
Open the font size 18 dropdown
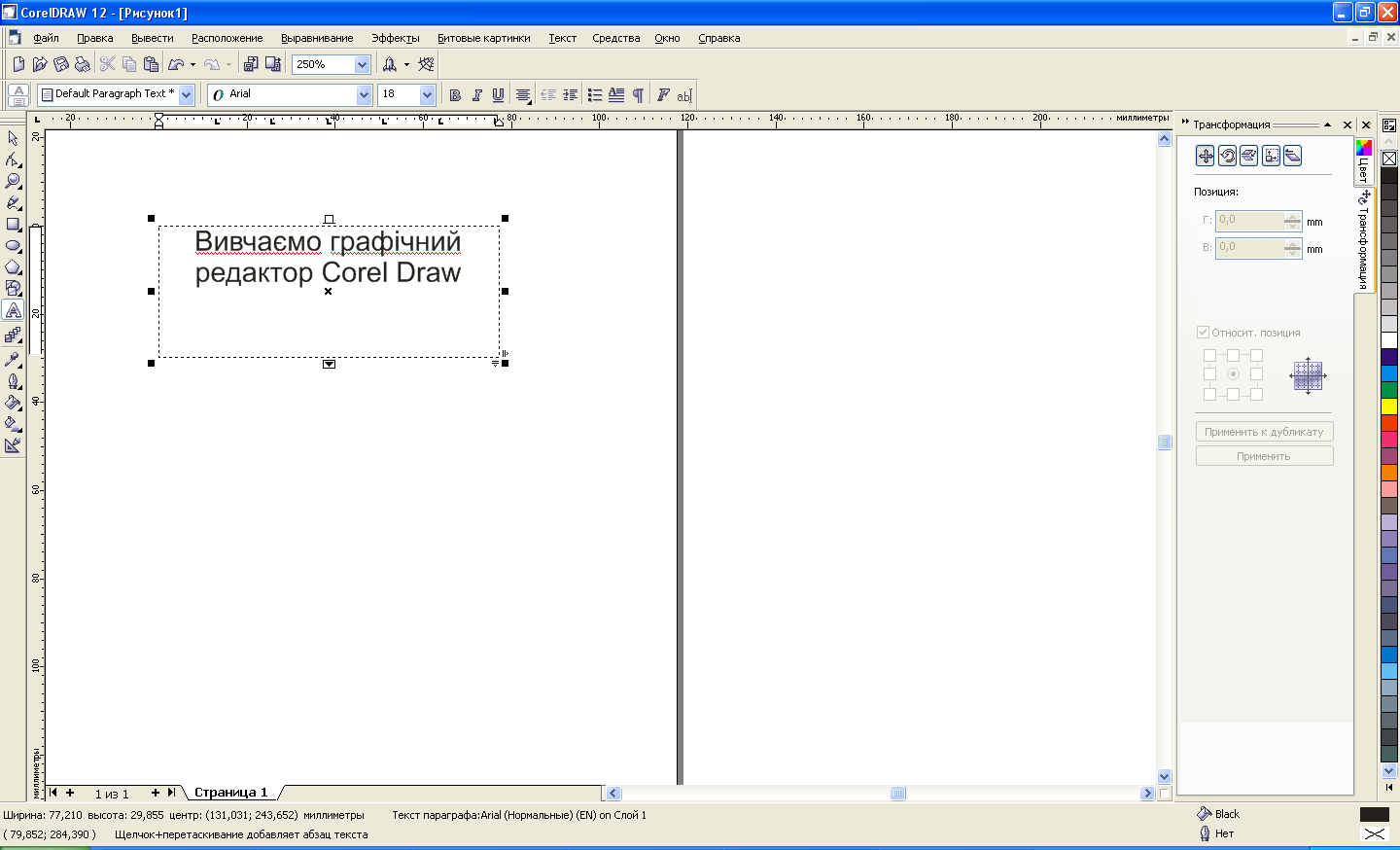pos(427,94)
